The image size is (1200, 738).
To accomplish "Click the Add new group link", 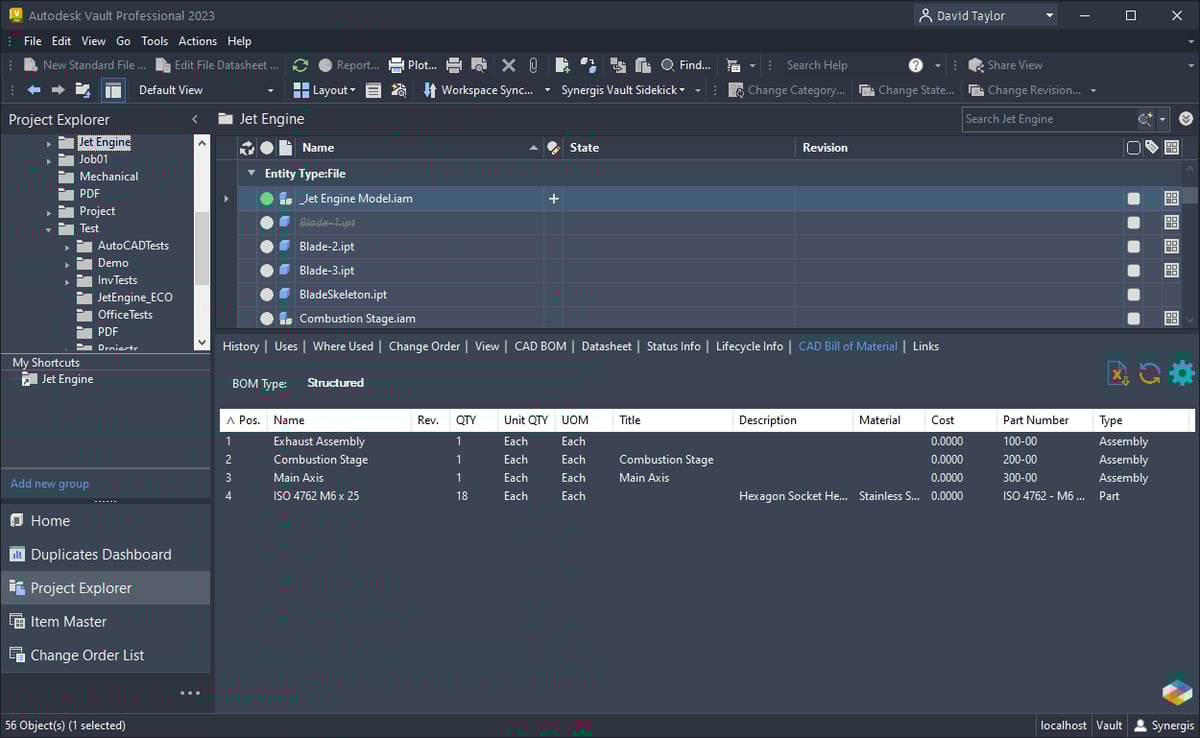I will click(x=49, y=483).
